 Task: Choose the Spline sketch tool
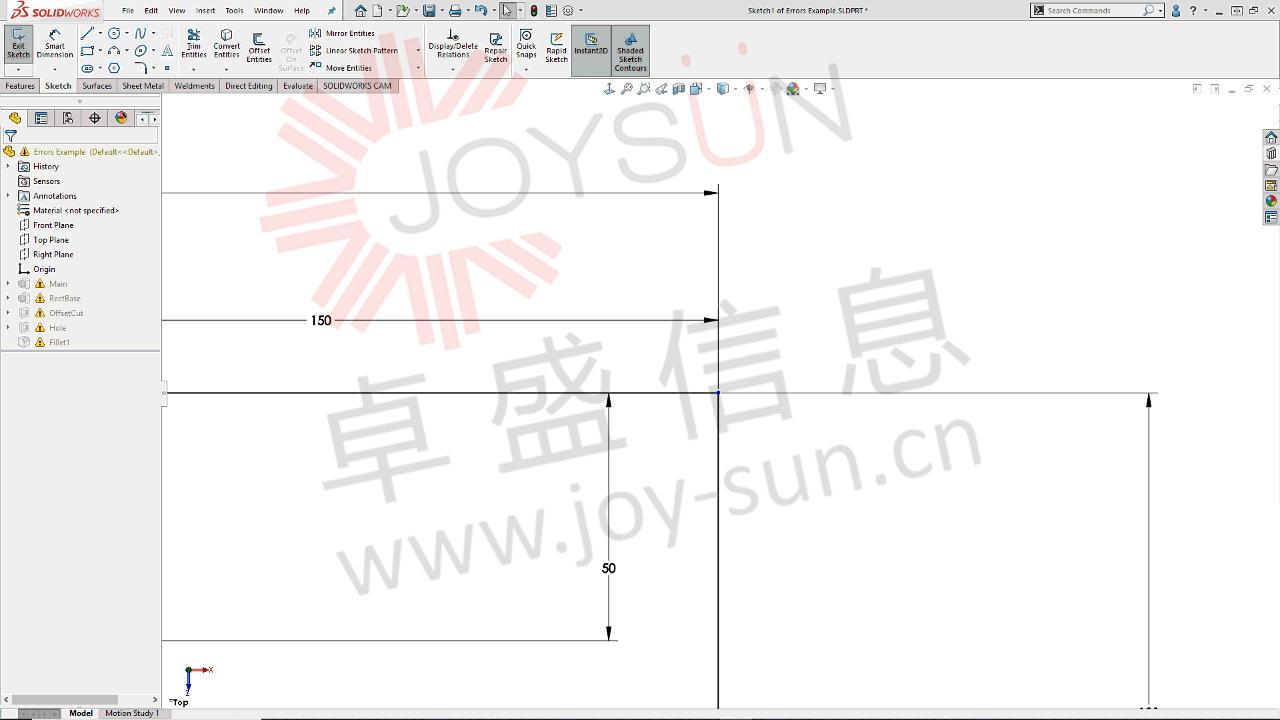click(x=140, y=33)
